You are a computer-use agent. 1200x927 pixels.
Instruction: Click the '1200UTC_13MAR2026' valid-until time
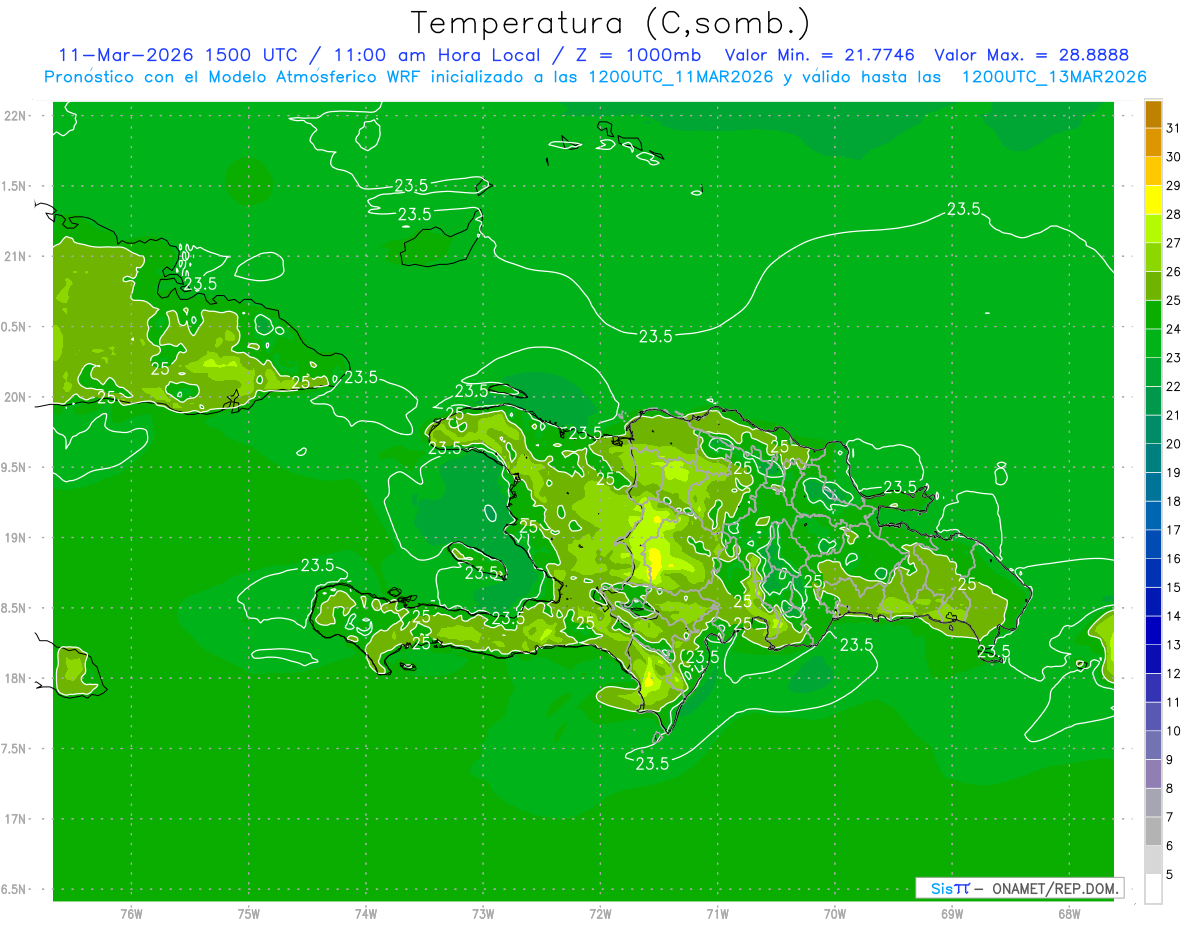[x=1054, y=77]
